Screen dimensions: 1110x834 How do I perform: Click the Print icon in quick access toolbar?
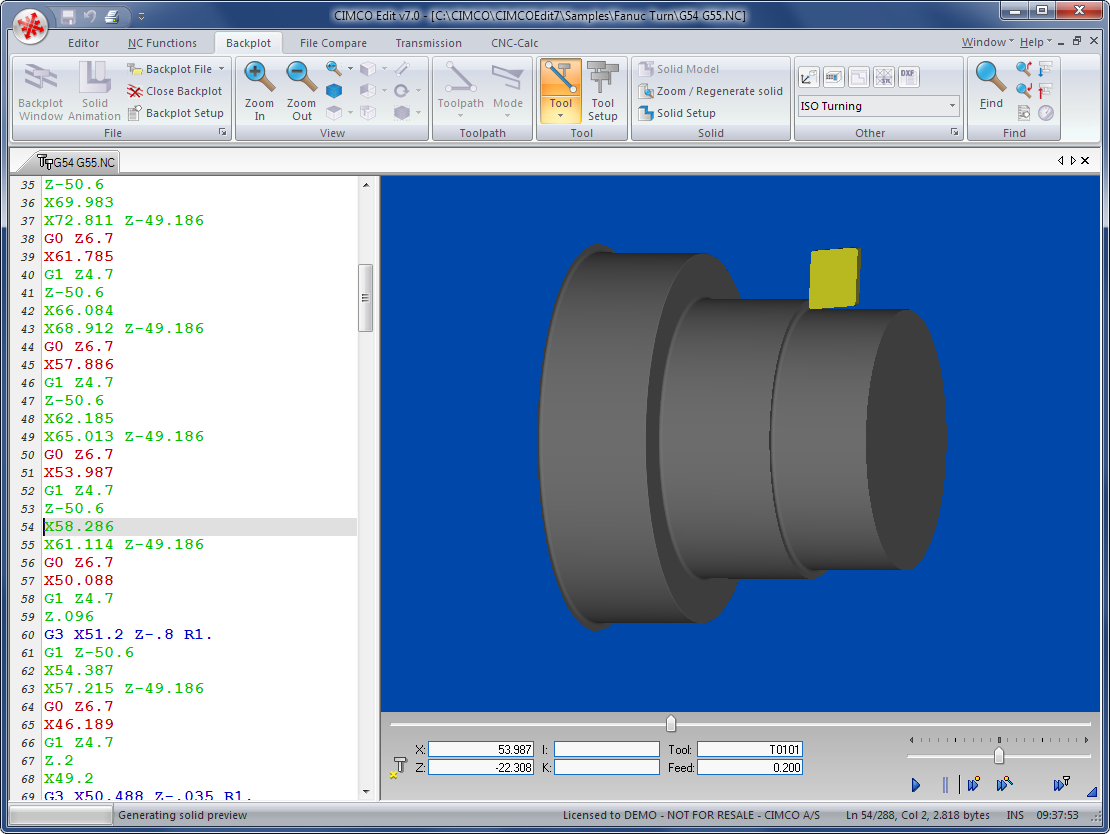[x=112, y=16]
